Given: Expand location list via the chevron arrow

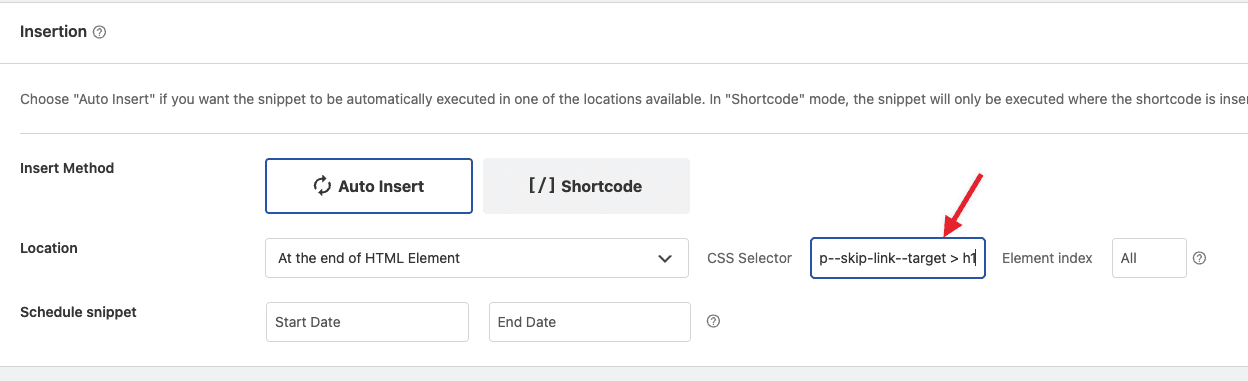Looking at the screenshot, I should tap(665, 258).
